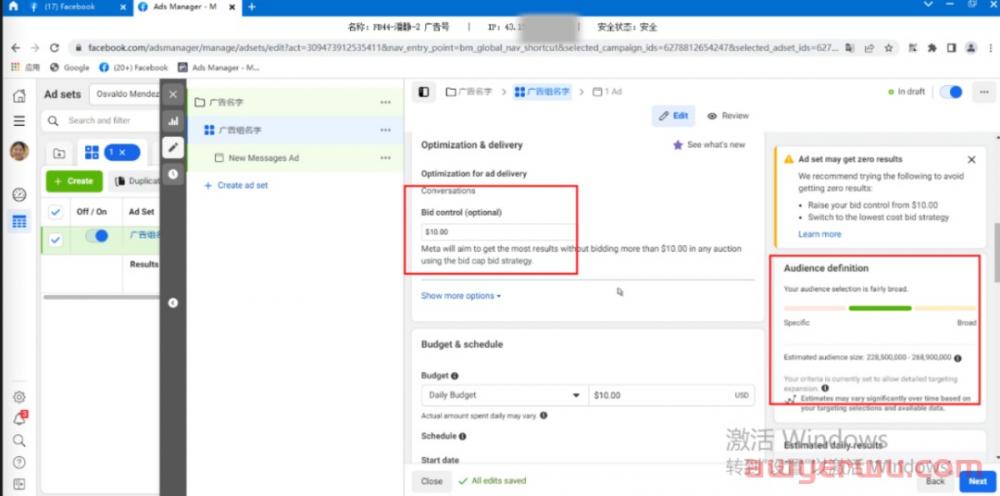1000x496 pixels.
Task: Click the info icon next to Budget
Action: coord(455,376)
